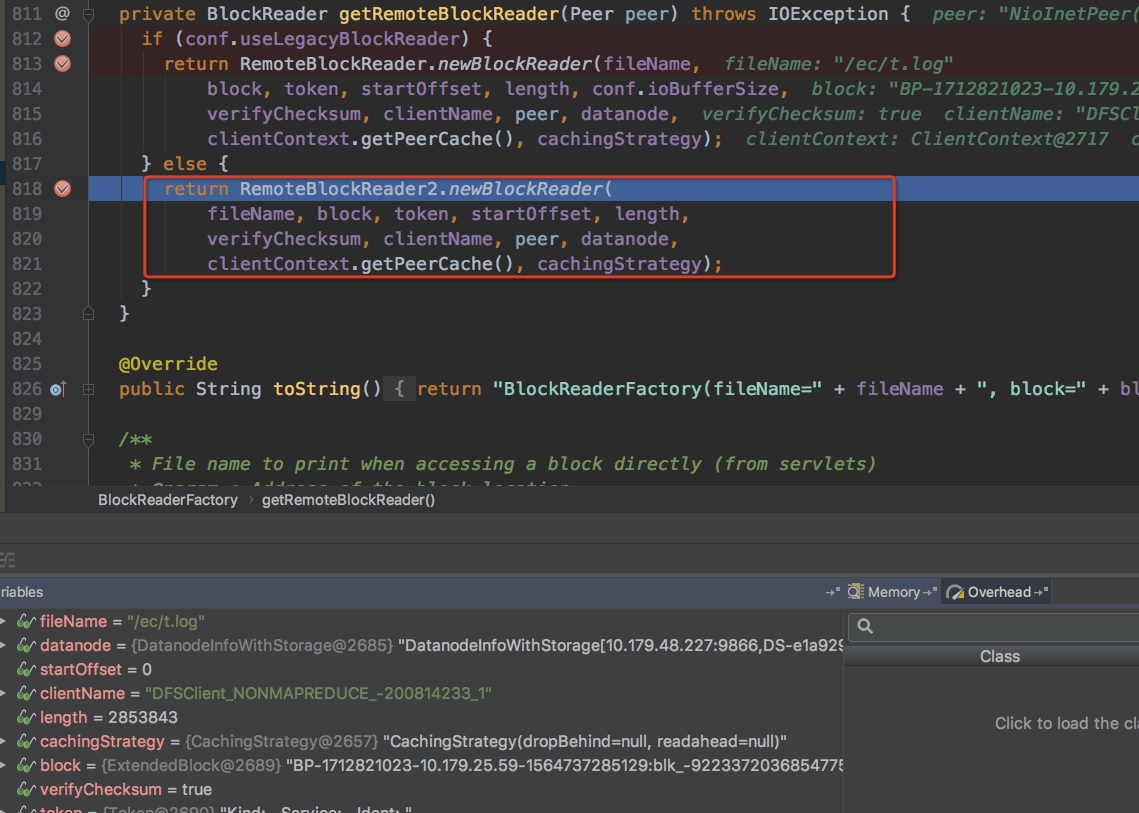Click cachingStrategy on line 821

(620, 264)
